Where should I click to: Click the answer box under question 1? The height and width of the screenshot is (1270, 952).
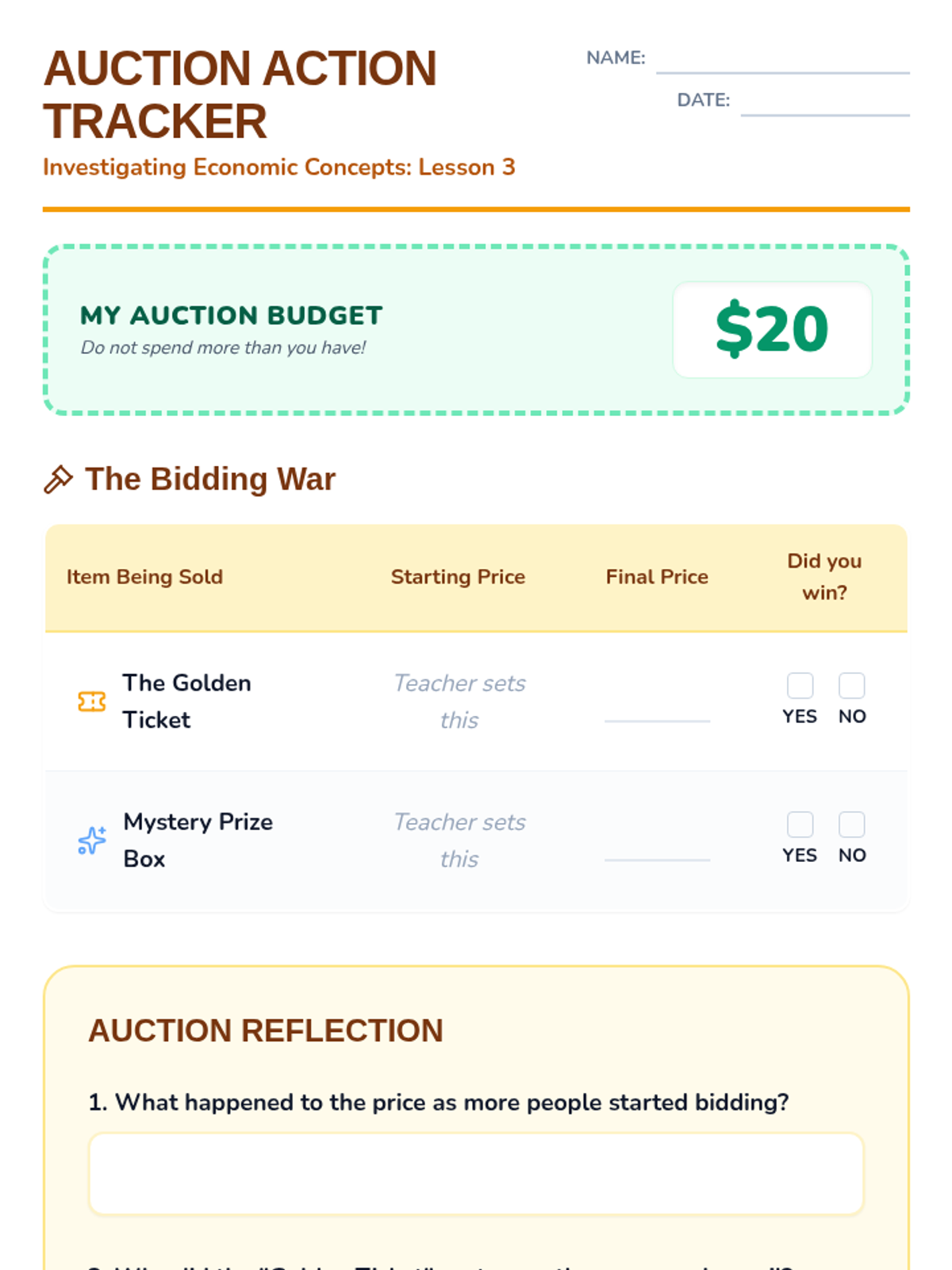click(x=476, y=1174)
